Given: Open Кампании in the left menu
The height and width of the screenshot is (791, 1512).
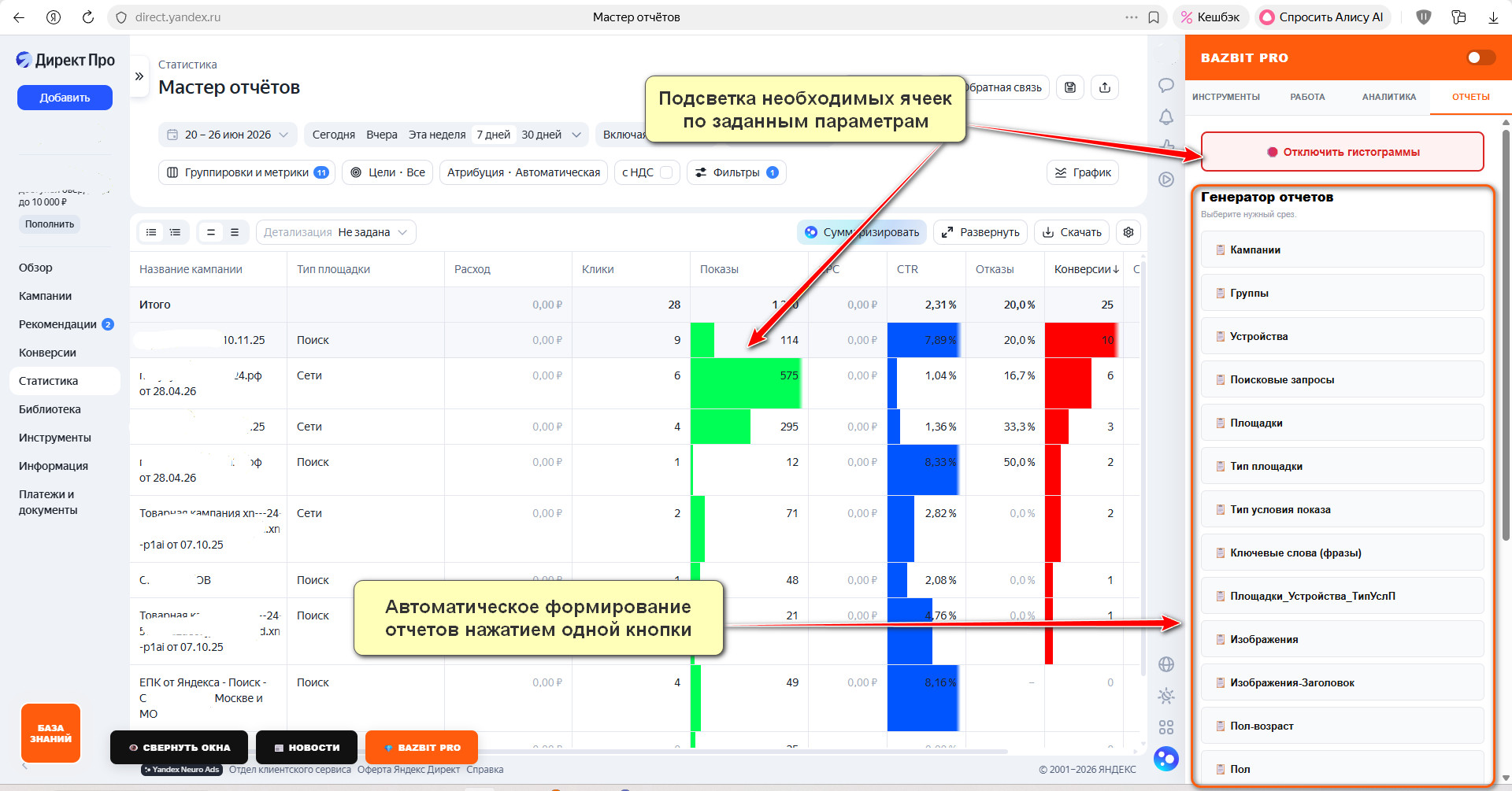Looking at the screenshot, I should pos(46,296).
